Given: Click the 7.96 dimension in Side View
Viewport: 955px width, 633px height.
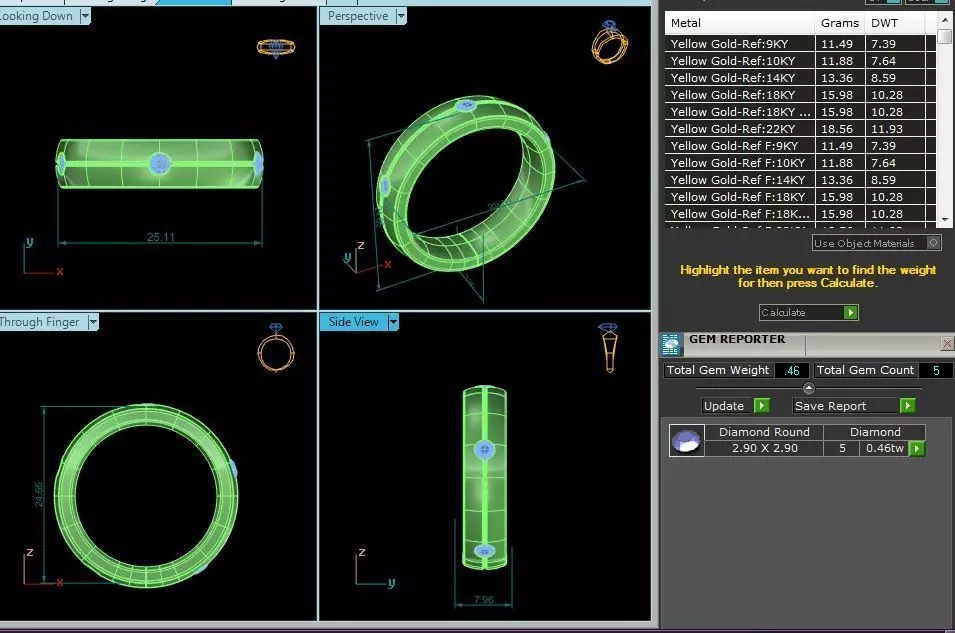Looking at the screenshot, I should click(484, 599).
